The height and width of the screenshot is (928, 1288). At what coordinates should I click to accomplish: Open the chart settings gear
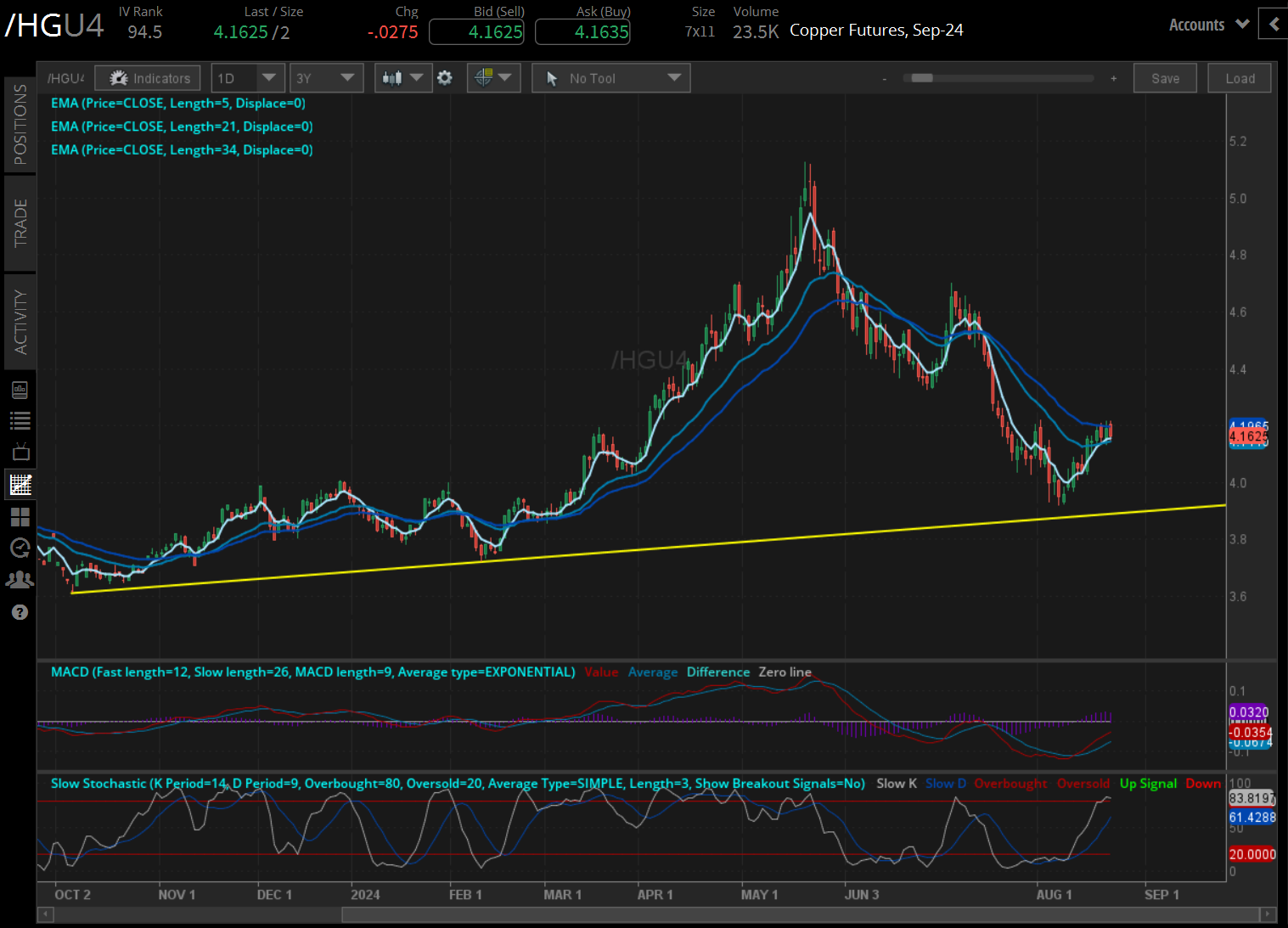[x=445, y=78]
